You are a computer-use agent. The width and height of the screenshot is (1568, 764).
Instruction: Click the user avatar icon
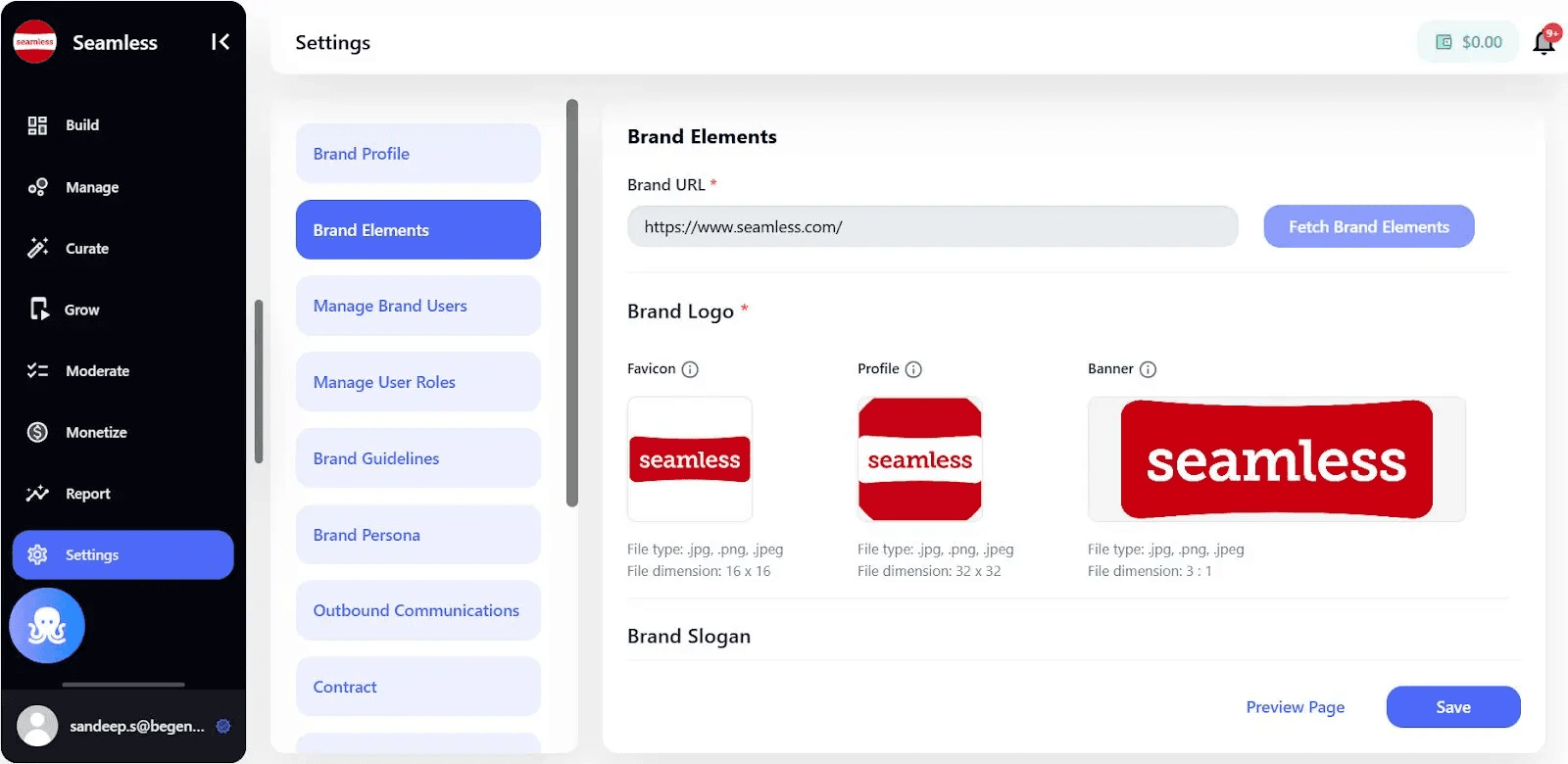coord(37,726)
